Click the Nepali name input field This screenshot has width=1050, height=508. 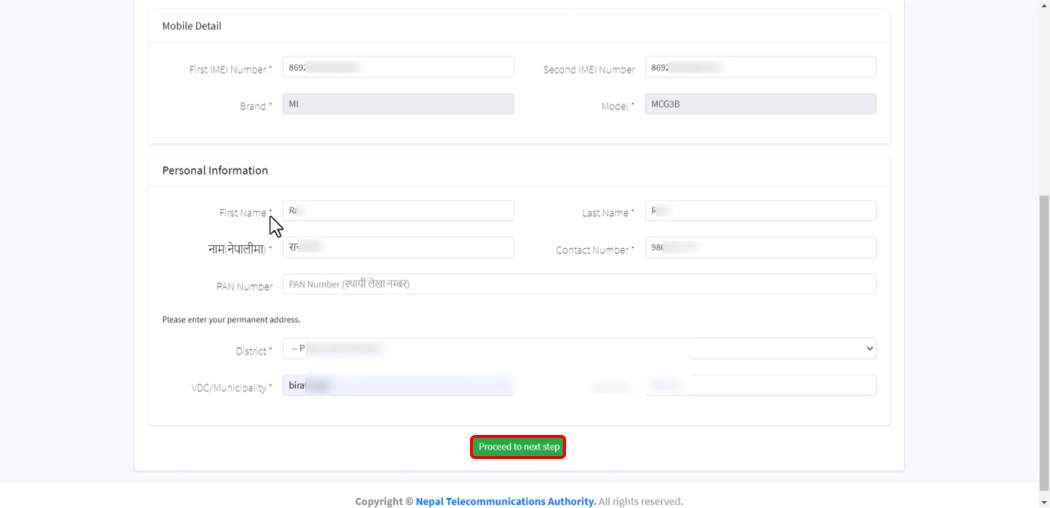point(398,247)
